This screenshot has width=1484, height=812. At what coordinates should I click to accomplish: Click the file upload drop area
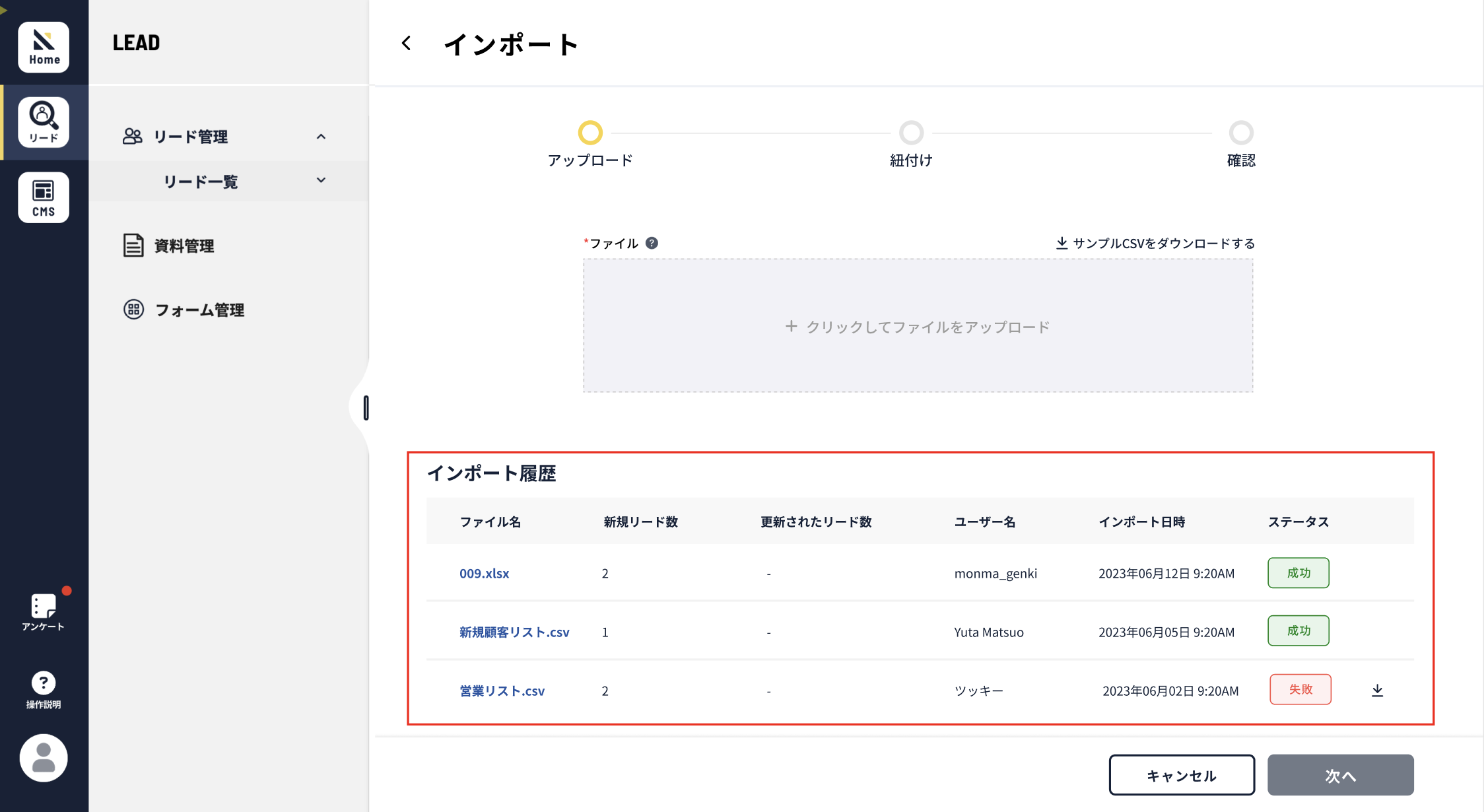click(918, 325)
